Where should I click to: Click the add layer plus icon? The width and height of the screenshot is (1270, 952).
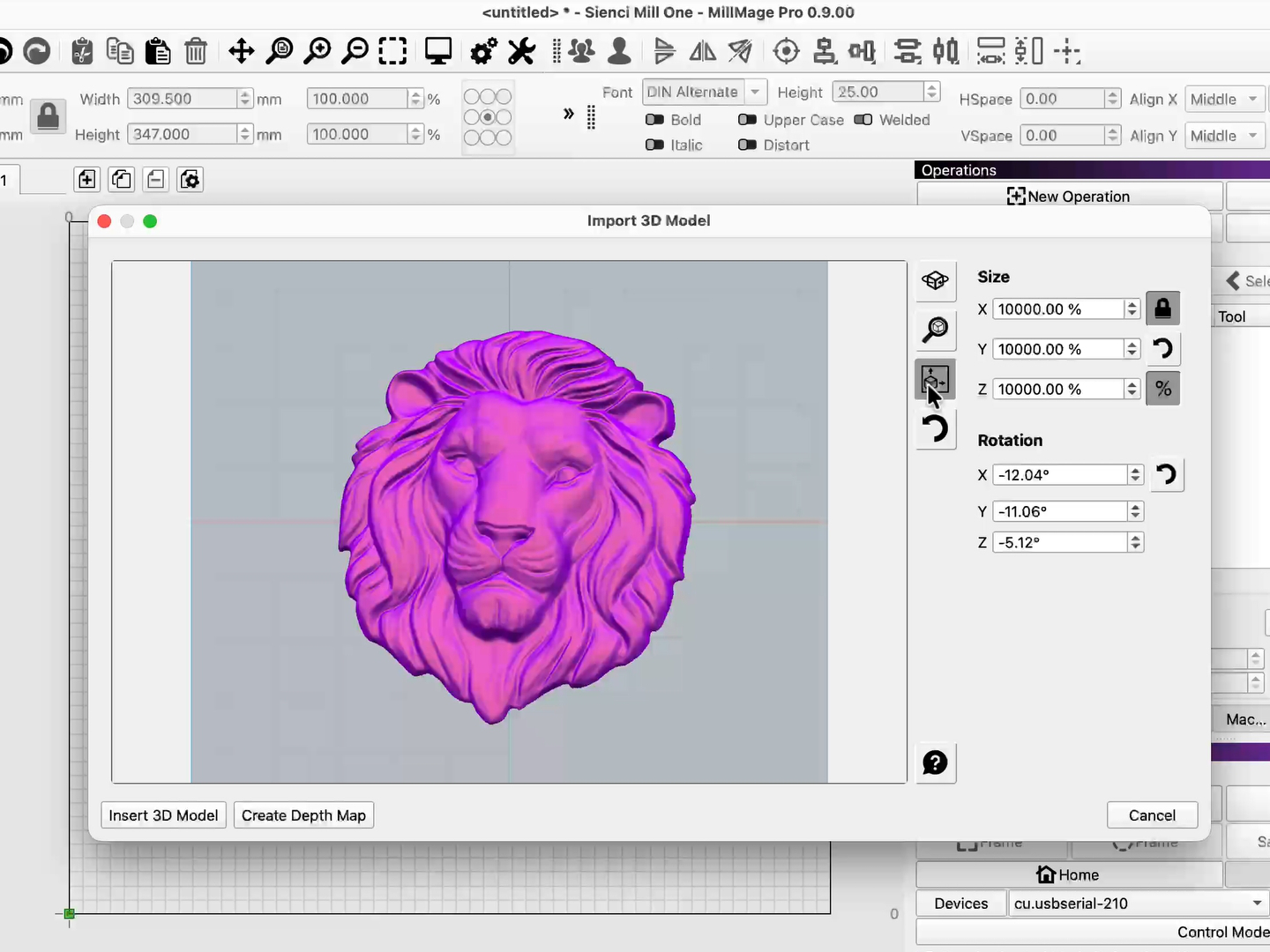point(86,180)
